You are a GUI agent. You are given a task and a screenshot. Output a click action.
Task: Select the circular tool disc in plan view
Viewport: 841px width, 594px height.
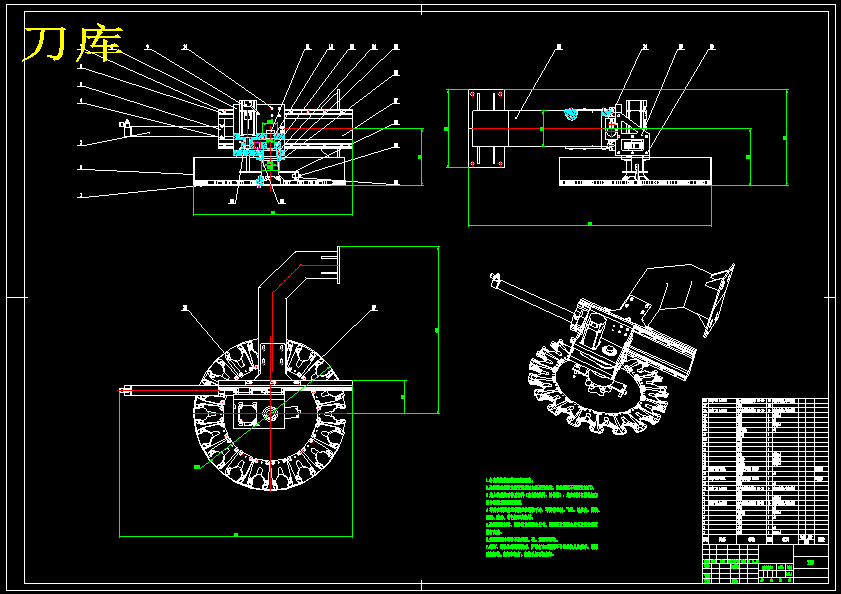pos(270,414)
